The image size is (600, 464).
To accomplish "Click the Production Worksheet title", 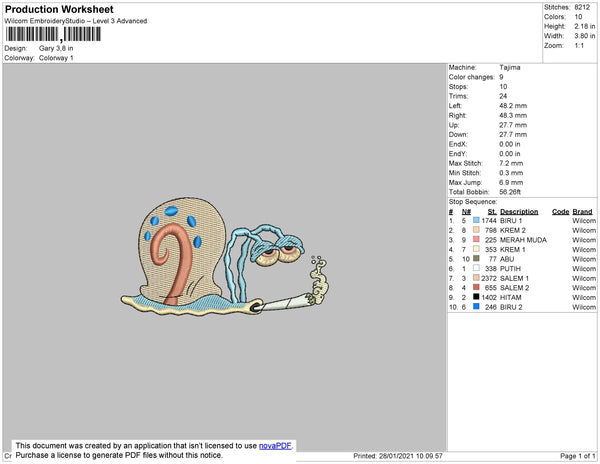I will tap(59, 9).
